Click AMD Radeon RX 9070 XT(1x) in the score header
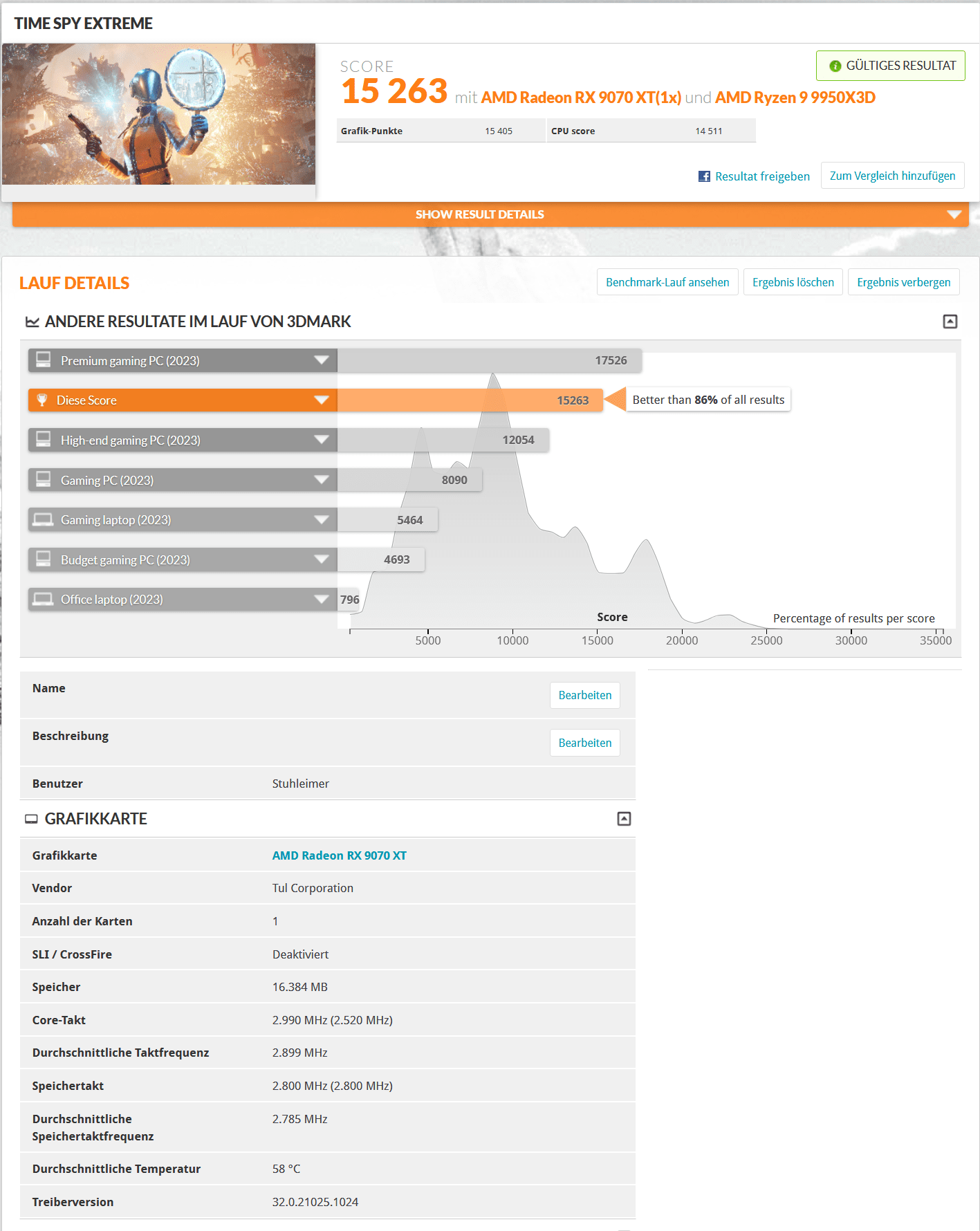Image resolution: width=980 pixels, height=1231 pixels. 581,98
